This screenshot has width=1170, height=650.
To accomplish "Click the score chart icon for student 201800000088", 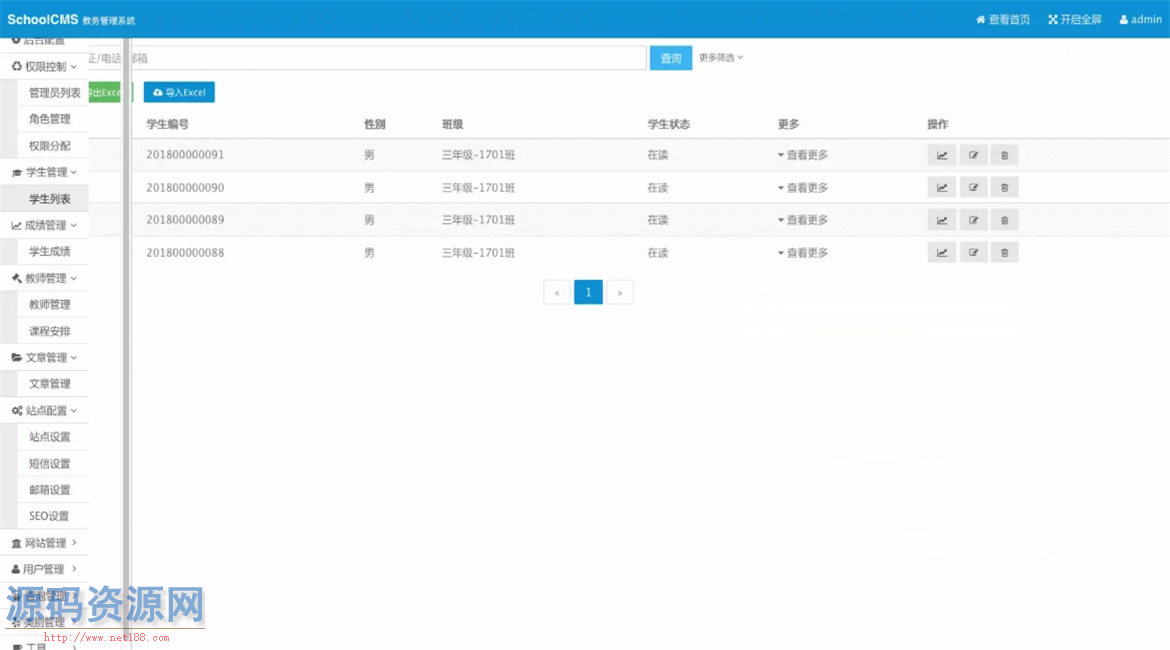I will [941, 252].
